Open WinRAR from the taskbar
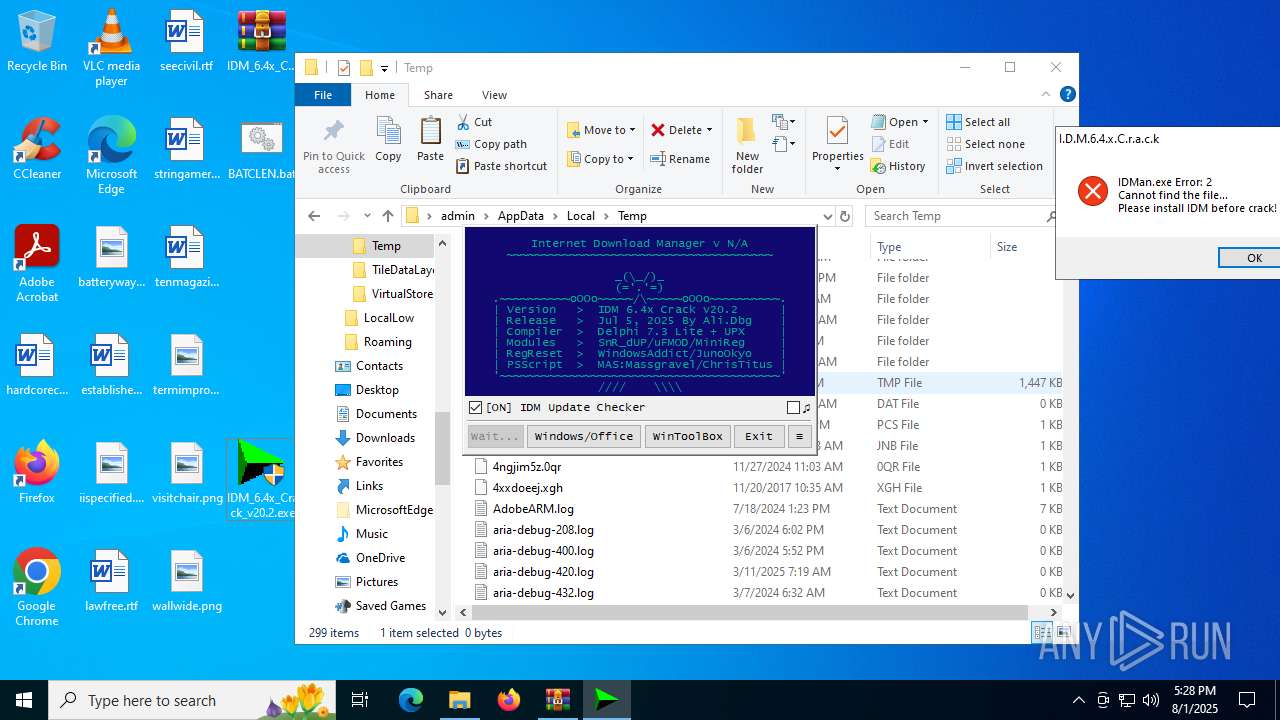The width and height of the screenshot is (1280, 720). [x=557, y=700]
